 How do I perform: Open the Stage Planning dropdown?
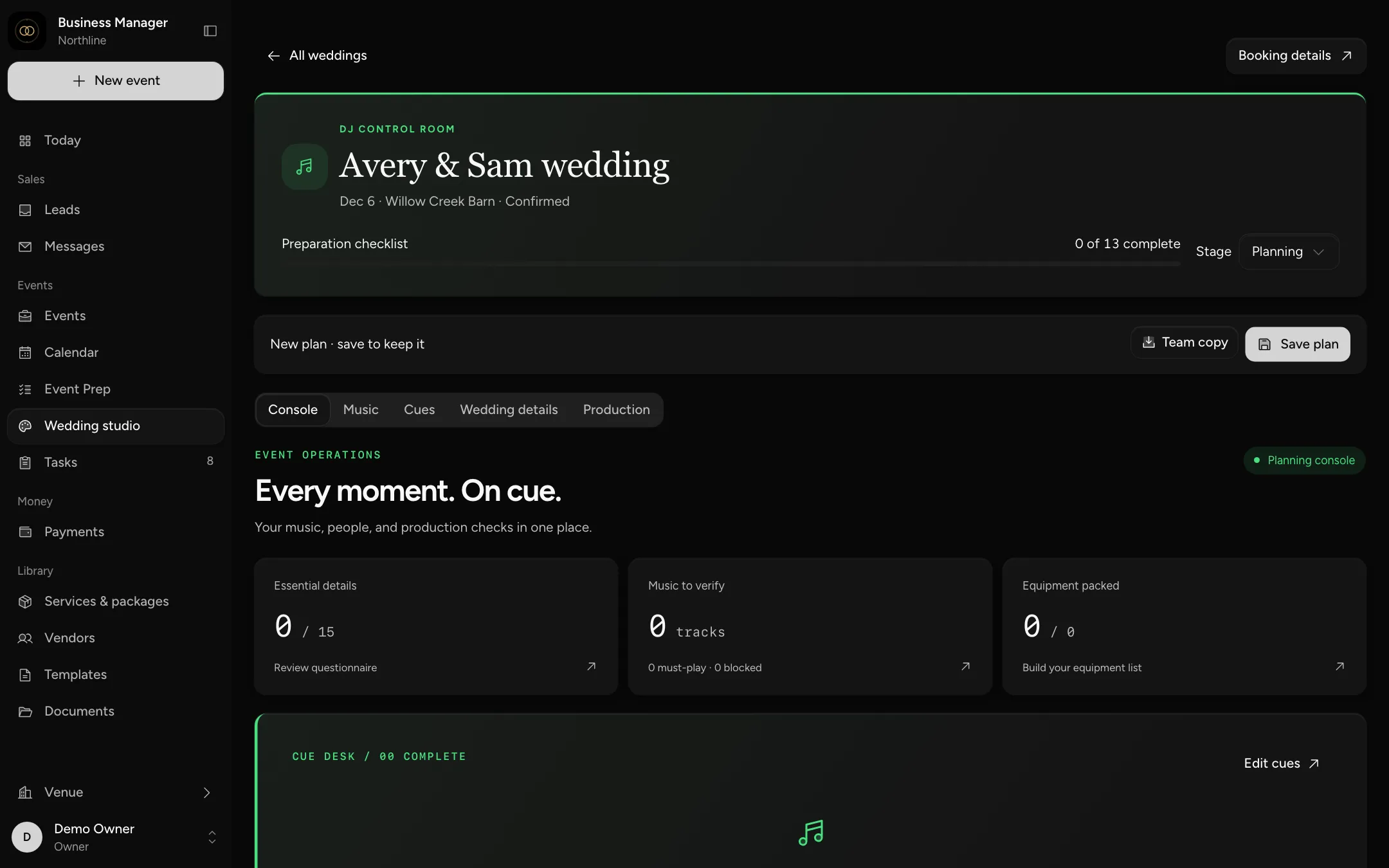pos(1289,252)
